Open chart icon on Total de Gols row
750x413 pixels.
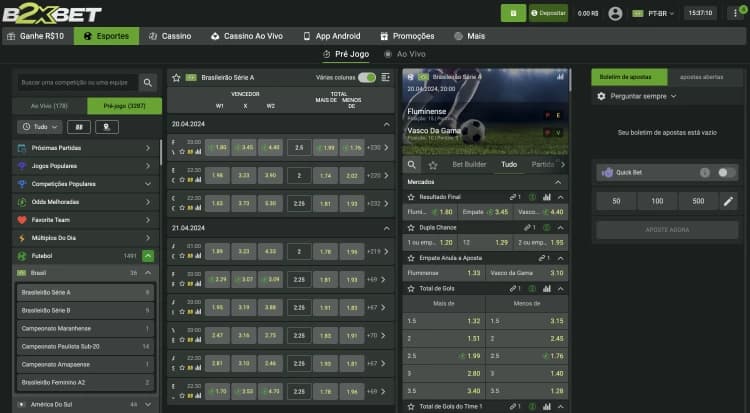click(x=547, y=289)
